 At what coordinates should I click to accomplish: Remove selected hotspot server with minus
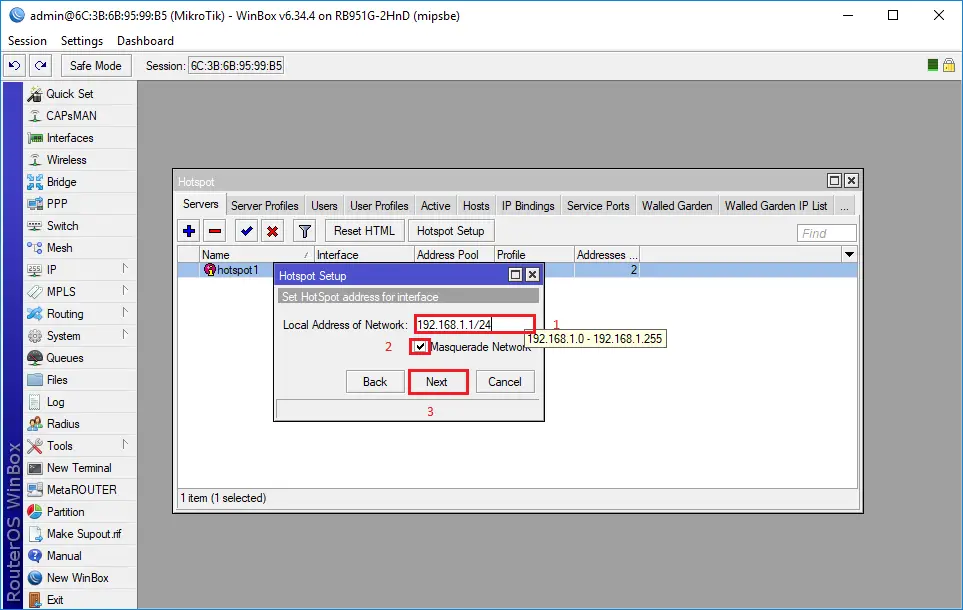pos(215,231)
